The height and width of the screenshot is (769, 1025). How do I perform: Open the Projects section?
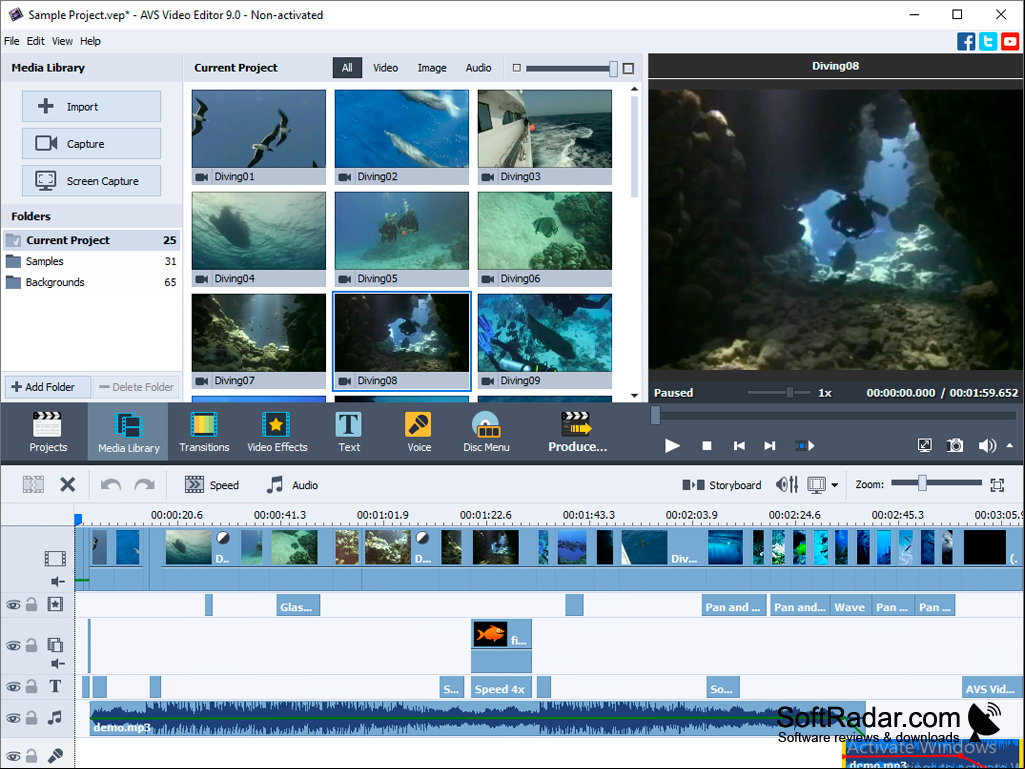tap(48, 432)
